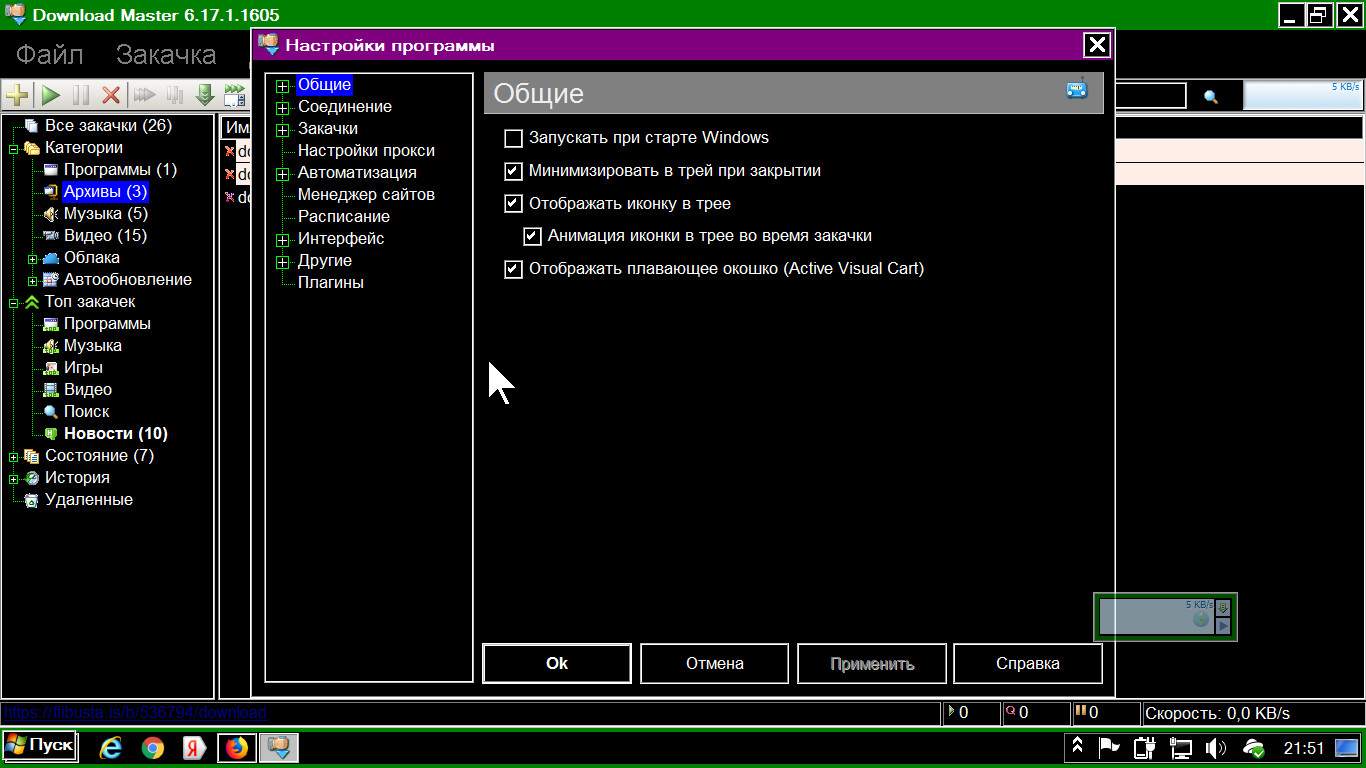Expand the Закачки settings node
The height and width of the screenshot is (768, 1366).
282,130
